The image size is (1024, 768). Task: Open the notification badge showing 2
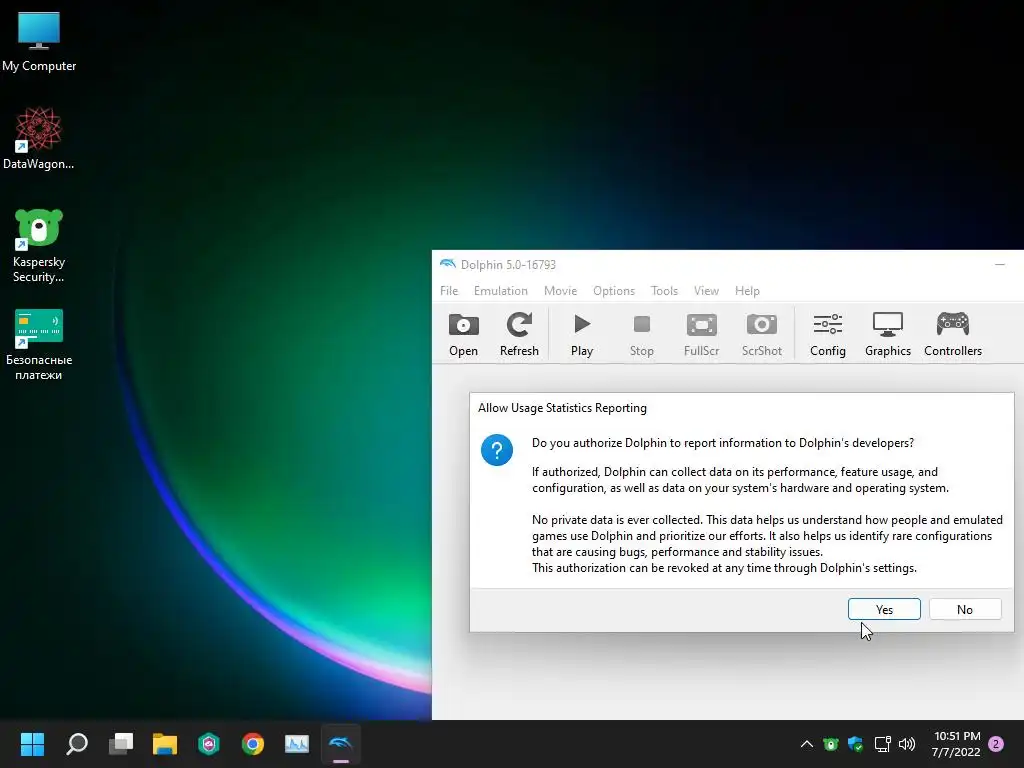[x=996, y=744]
